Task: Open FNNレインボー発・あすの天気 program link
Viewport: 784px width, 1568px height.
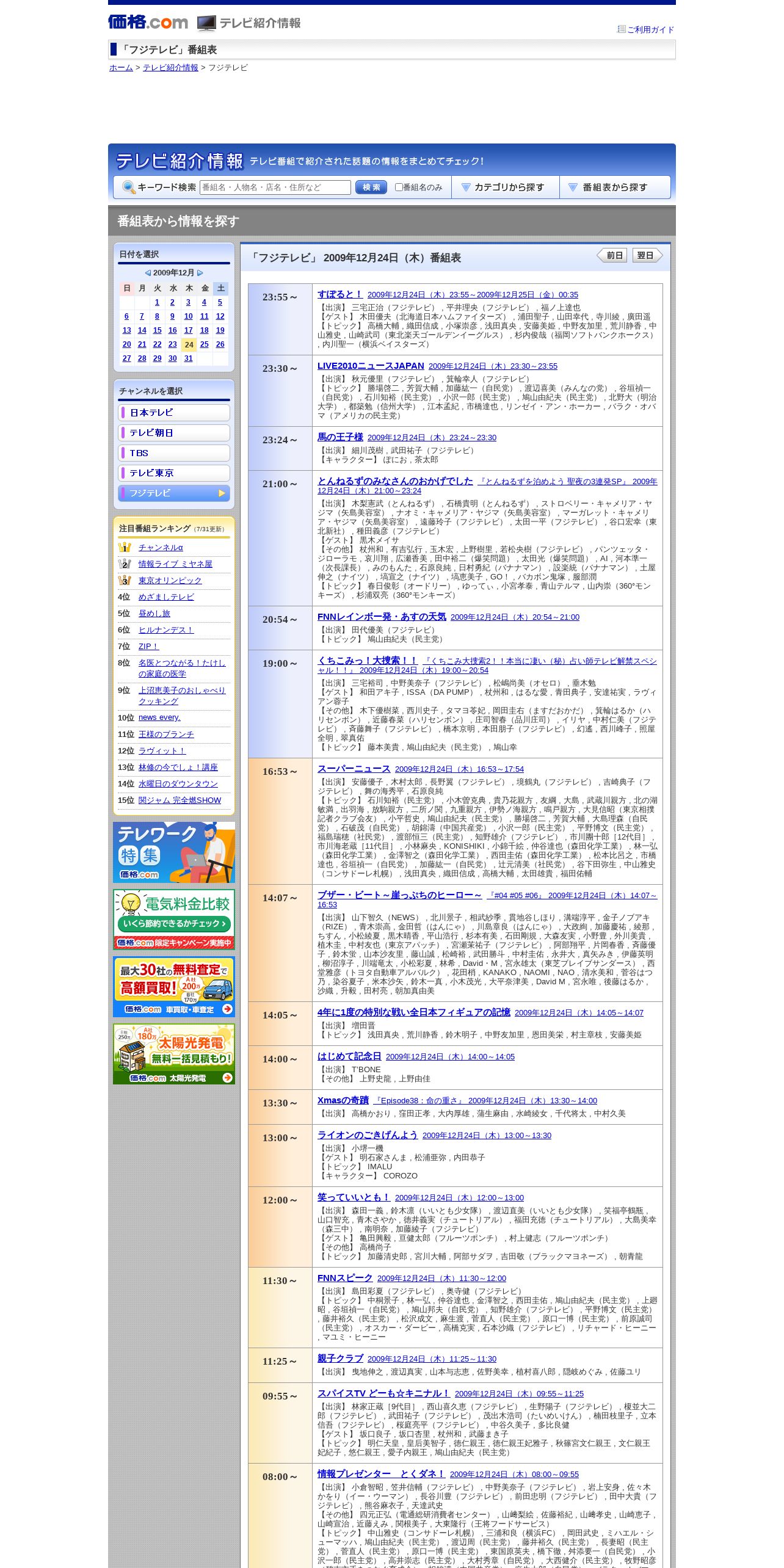Action: coord(382,617)
